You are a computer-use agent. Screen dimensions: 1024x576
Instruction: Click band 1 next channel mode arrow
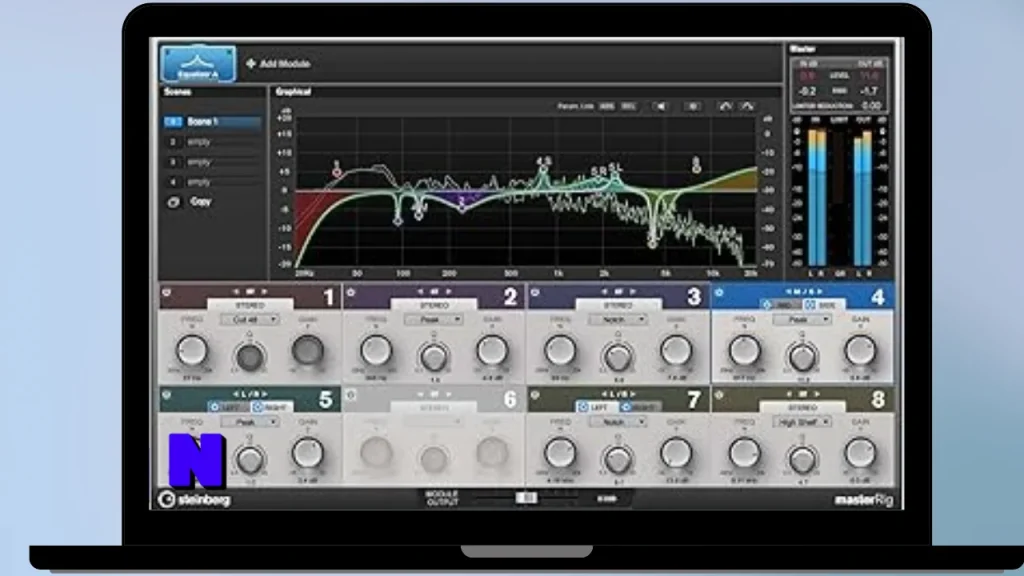(x=264, y=292)
